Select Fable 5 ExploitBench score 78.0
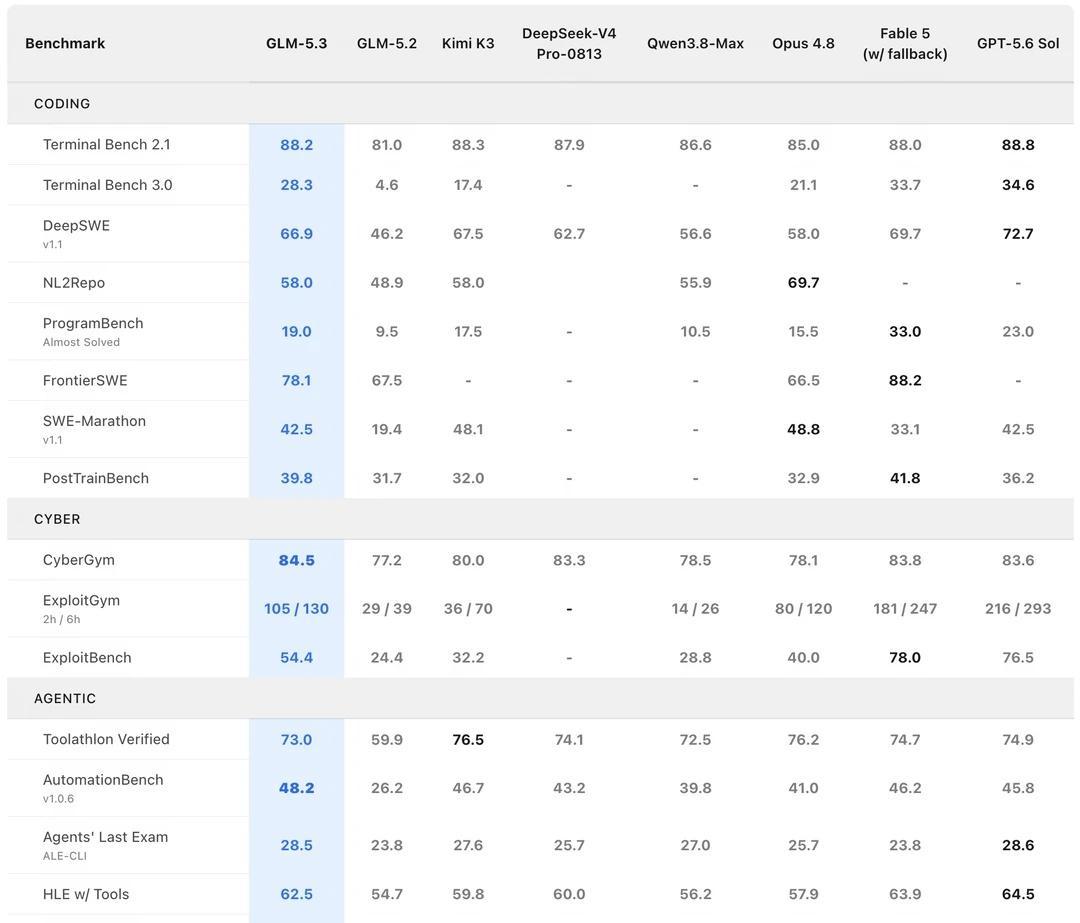Image resolution: width=1080 pixels, height=923 pixels. point(904,658)
